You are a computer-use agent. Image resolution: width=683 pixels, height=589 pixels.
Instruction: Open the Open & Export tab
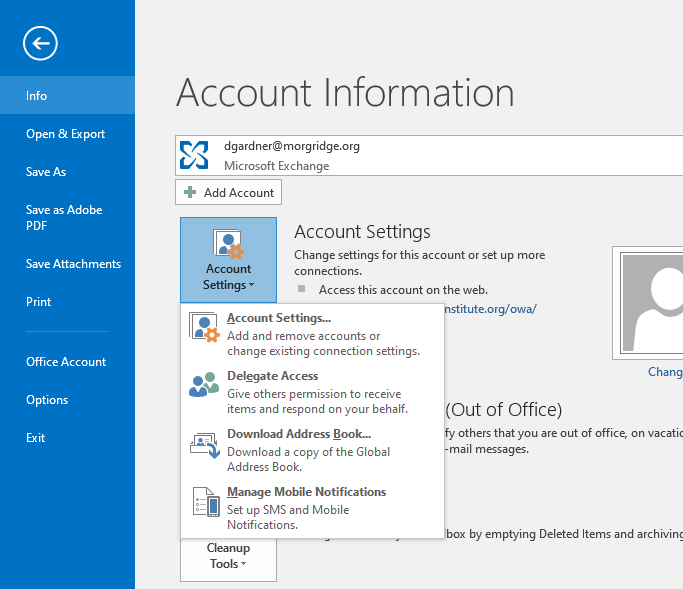[x=68, y=134]
